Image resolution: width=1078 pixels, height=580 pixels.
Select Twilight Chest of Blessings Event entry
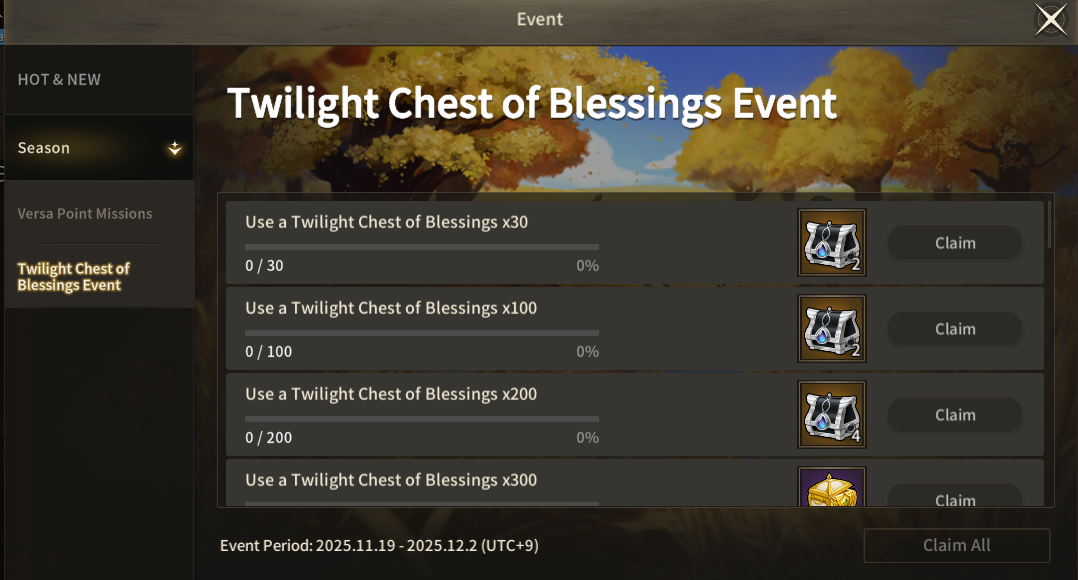74,277
